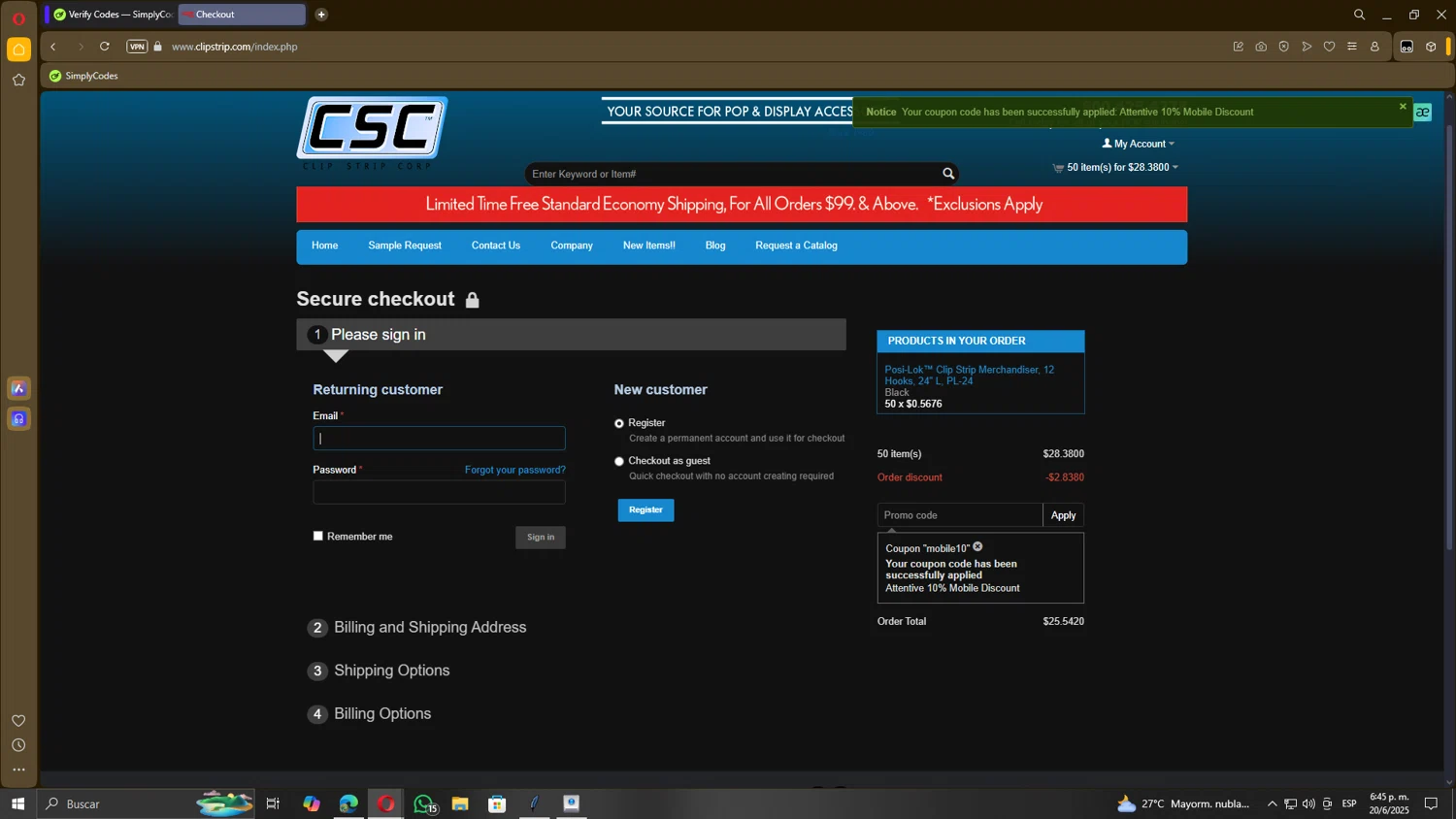The width and height of the screenshot is (1456, 819).
Task: Open Opera start page home icon in sidebar
Action: click(x=18, y=49)
